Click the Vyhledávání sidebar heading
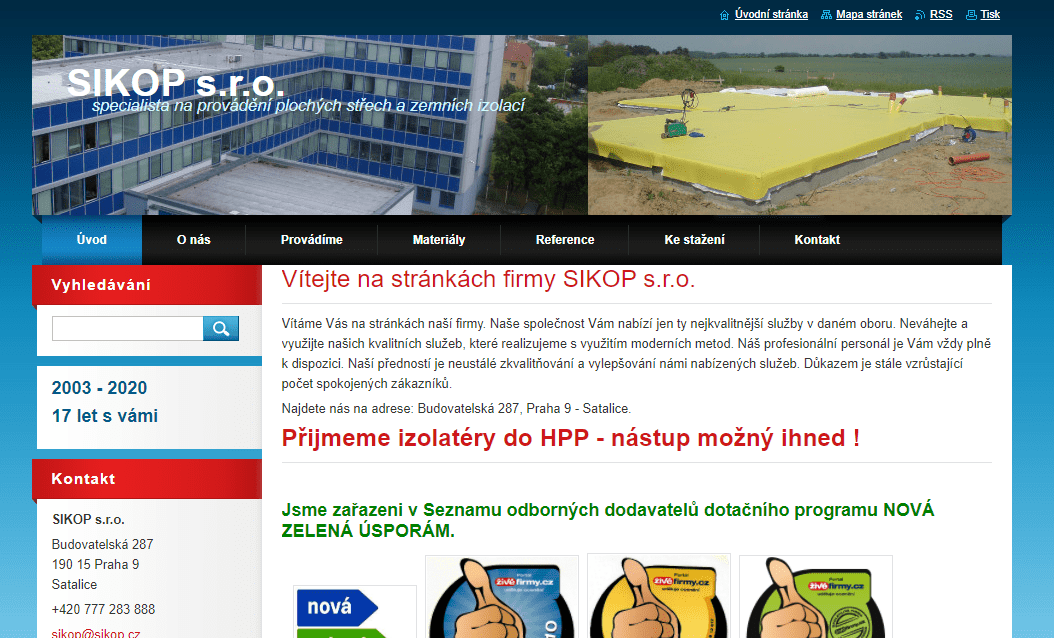1054x638 pixels. tap(101, 285)
